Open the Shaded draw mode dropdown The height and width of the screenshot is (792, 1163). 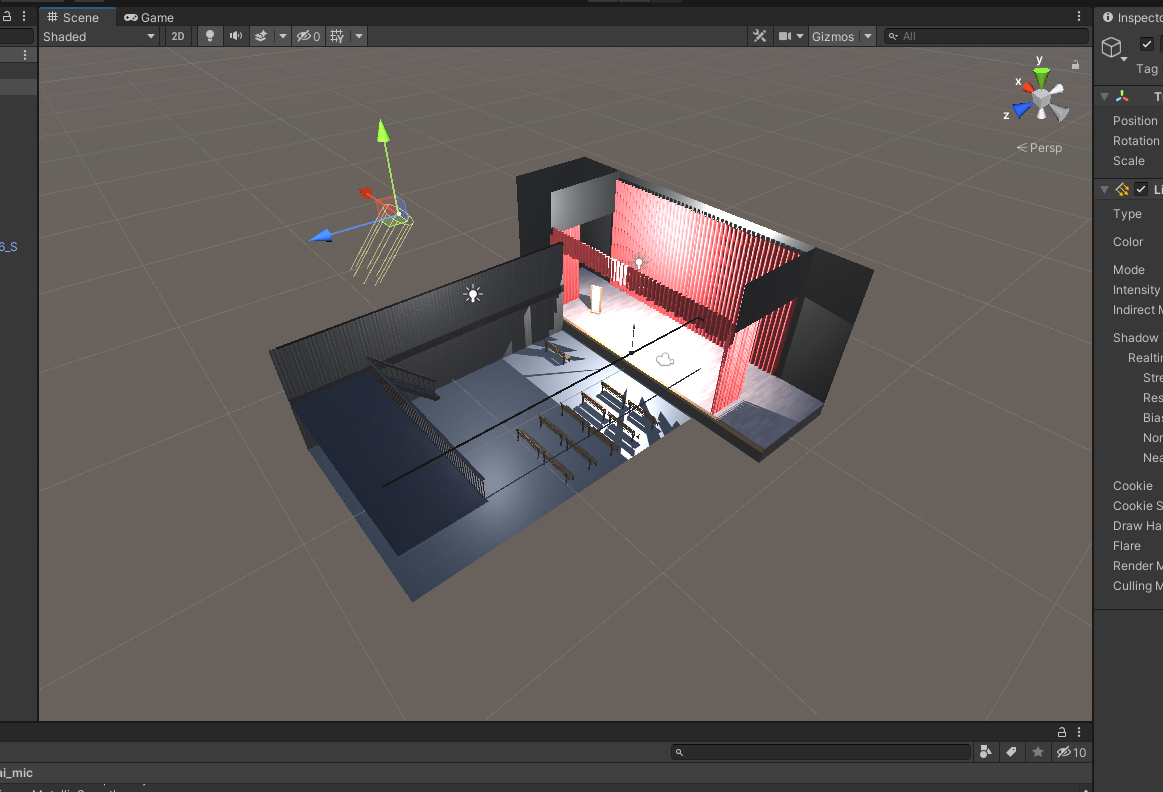click(x=100, y=36)
